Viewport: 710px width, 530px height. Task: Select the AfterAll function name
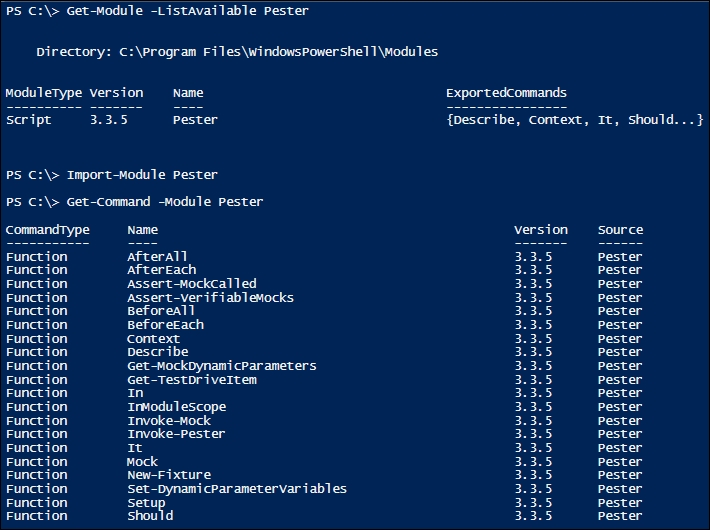pyautogui.click(x=157, y=256)
